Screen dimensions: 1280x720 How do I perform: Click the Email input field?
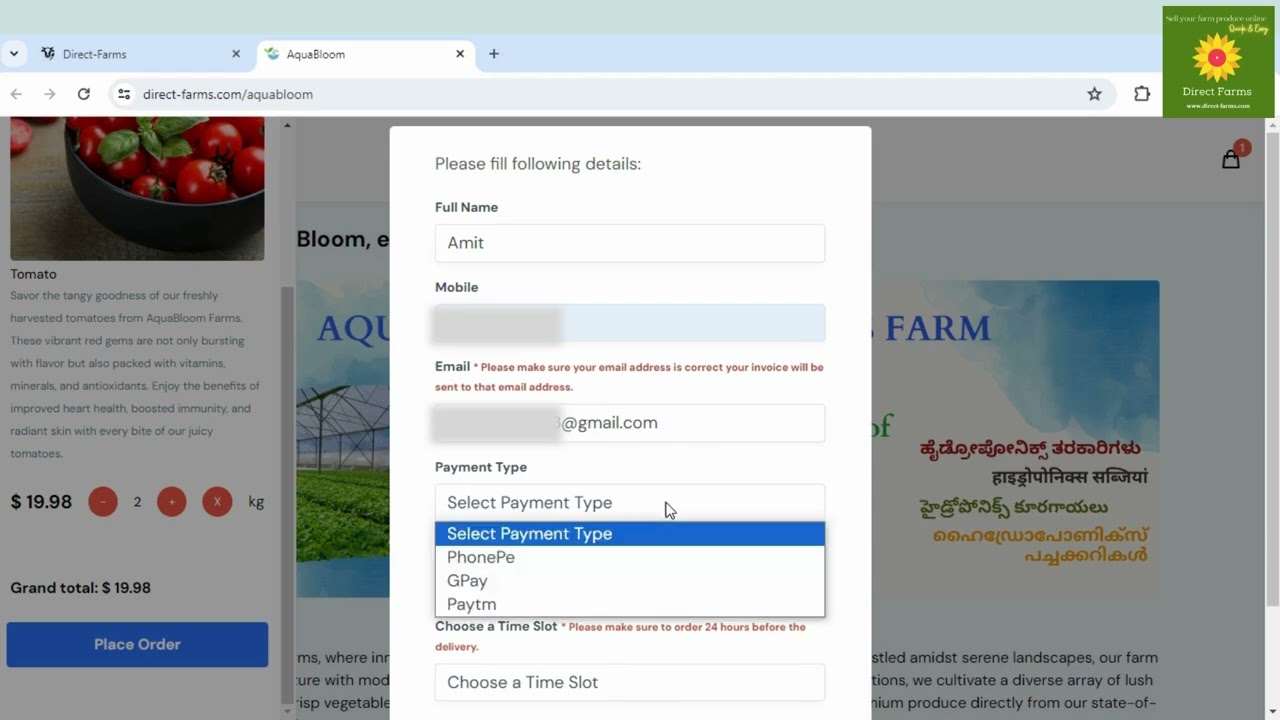(630, 423)
